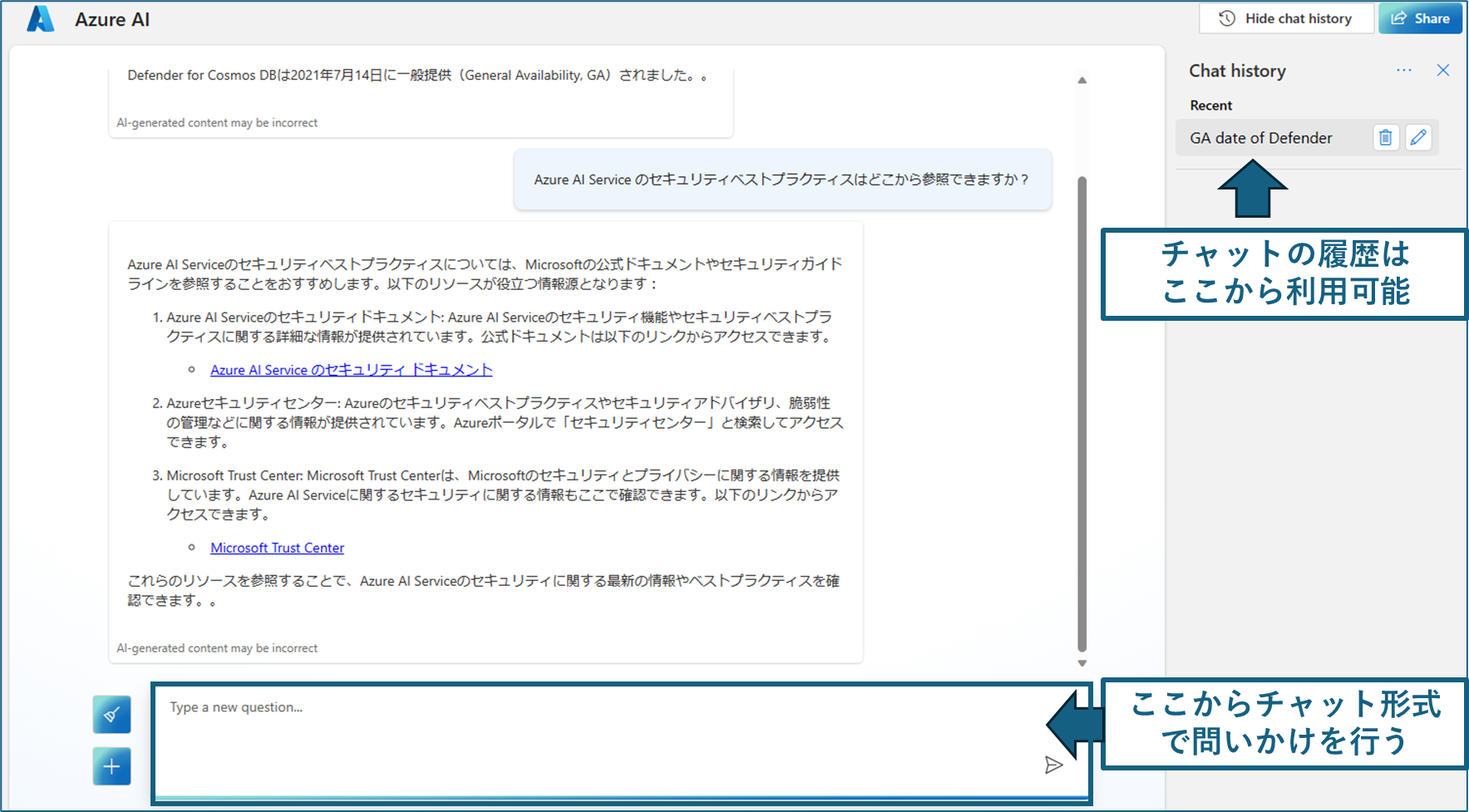The width and height of the screenshot is (1469, 812).
Task: Delete the chat via the trash icon
Action: pyautogui.click(x=1385, y=137)
